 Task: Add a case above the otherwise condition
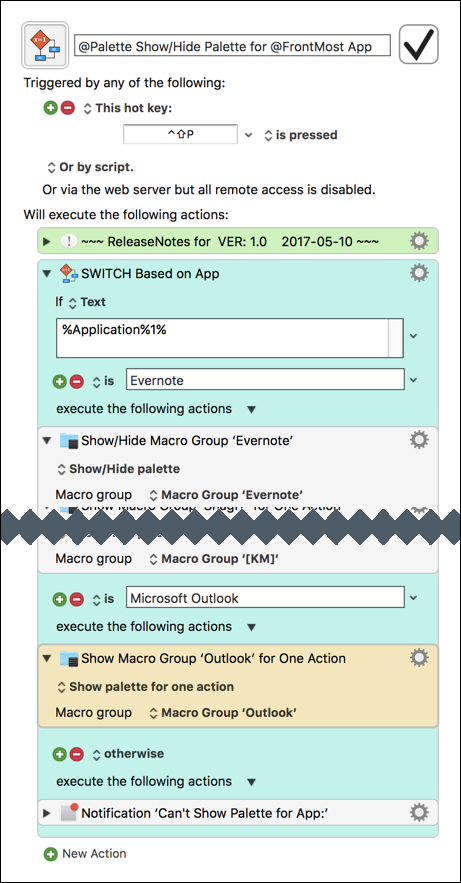60,754
